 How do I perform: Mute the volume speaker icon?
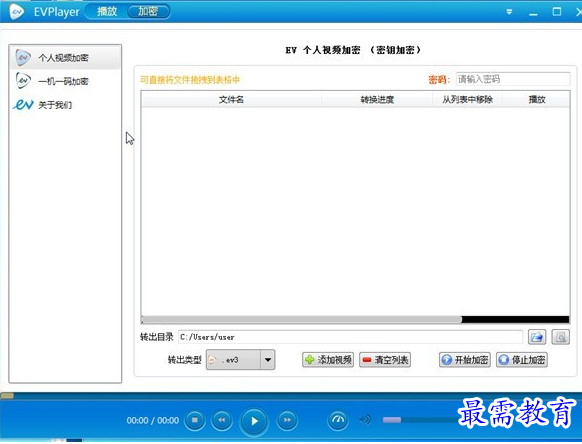pos(365,420)
